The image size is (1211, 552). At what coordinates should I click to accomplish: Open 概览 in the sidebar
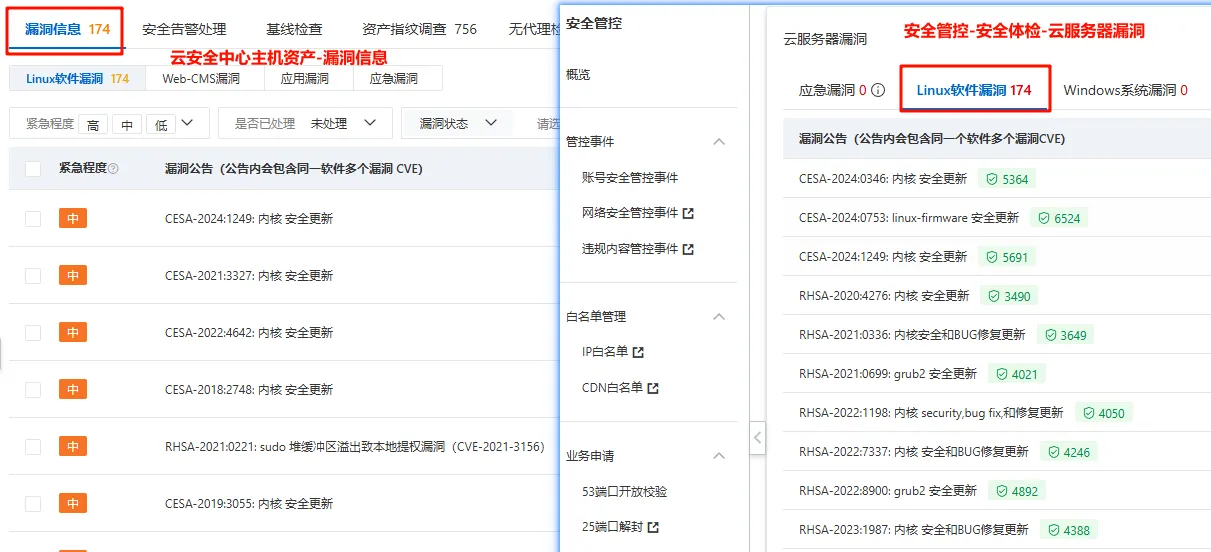click(578, 74)
